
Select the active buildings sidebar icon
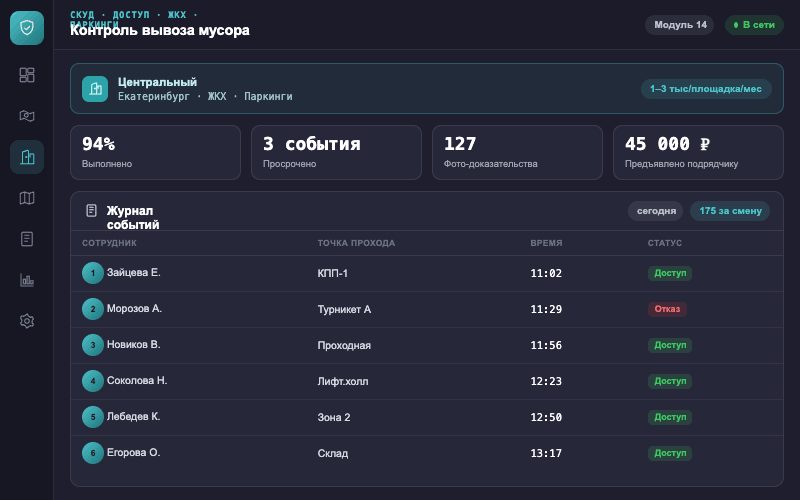27,157
